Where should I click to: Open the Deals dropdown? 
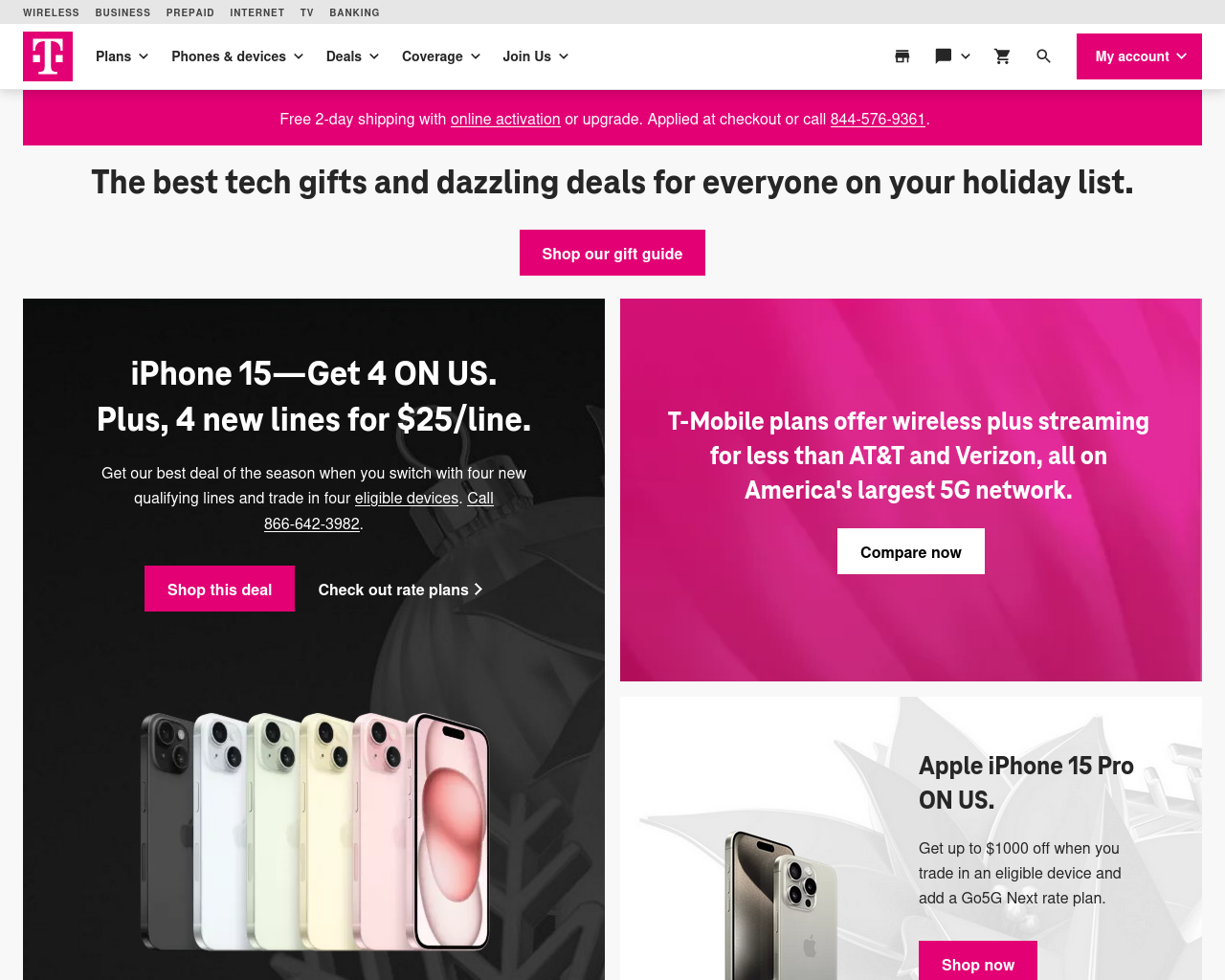tap(353, 56)
